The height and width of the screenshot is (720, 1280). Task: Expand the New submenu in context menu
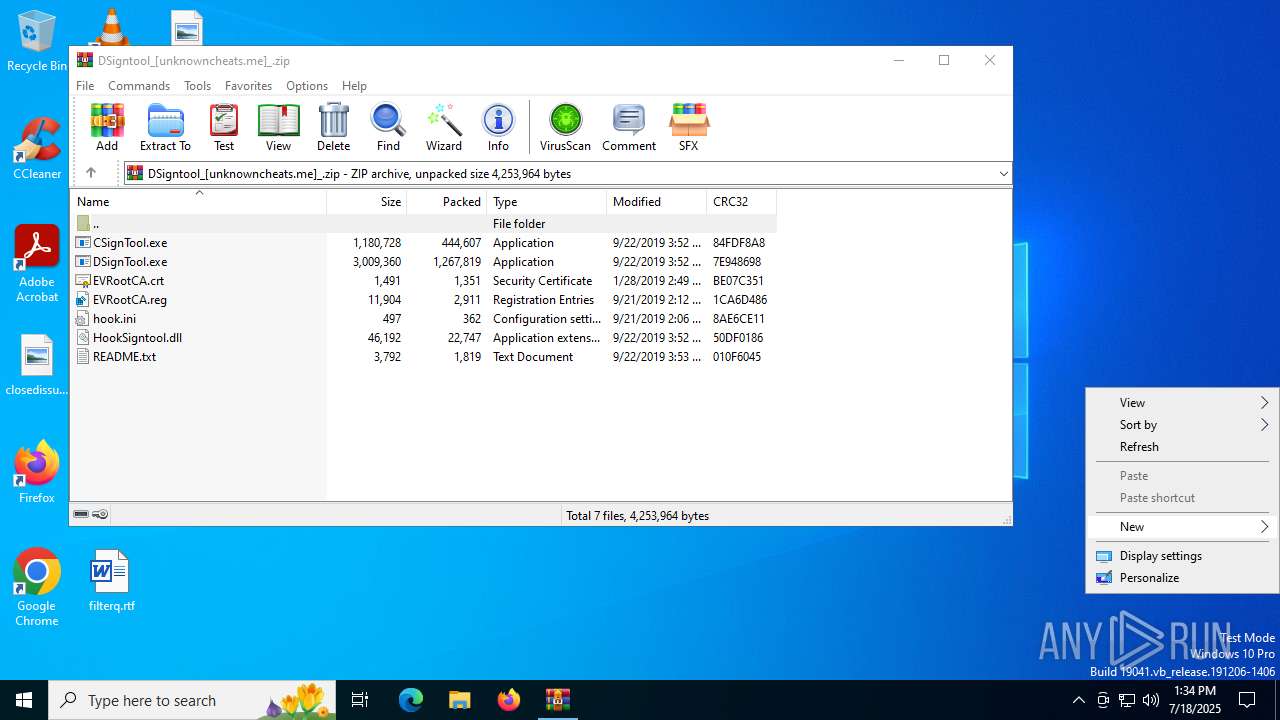click(x=1182, y=527)
